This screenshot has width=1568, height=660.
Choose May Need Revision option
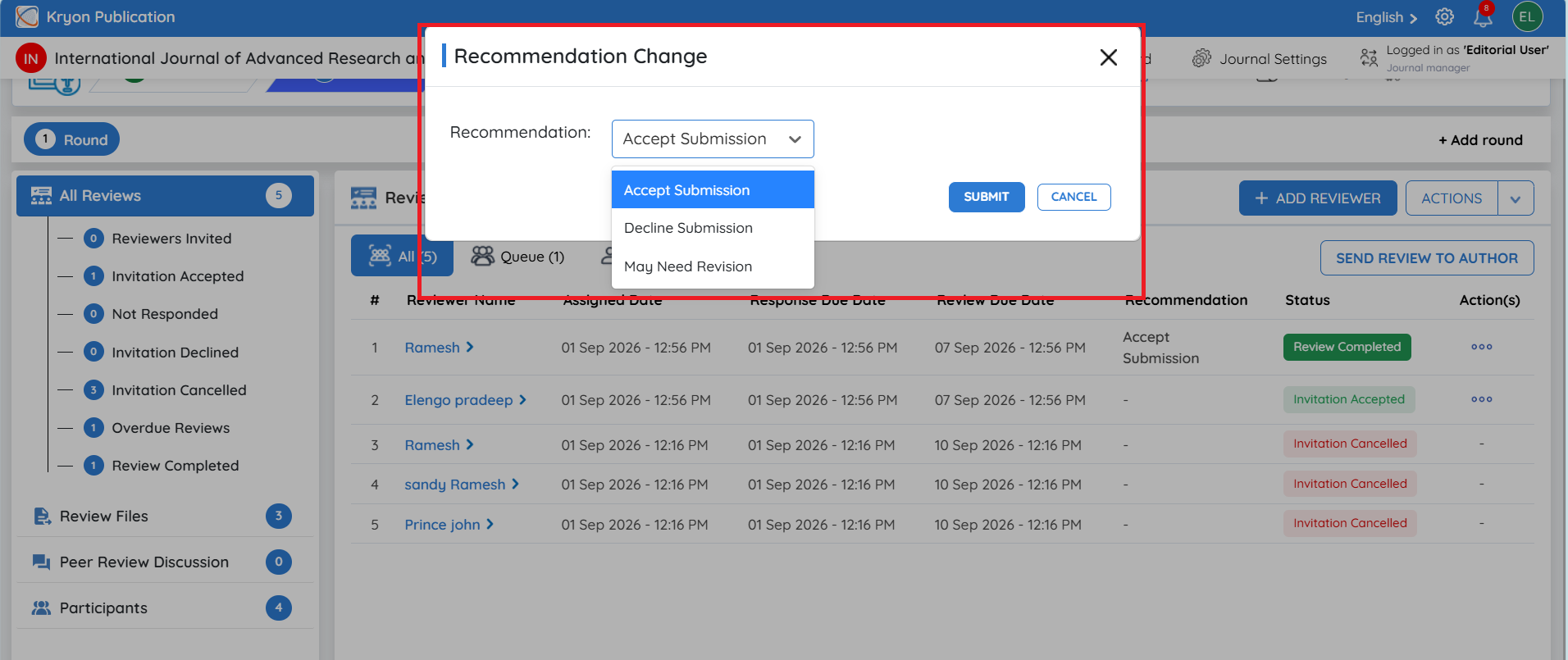click(x=713, y=266)
